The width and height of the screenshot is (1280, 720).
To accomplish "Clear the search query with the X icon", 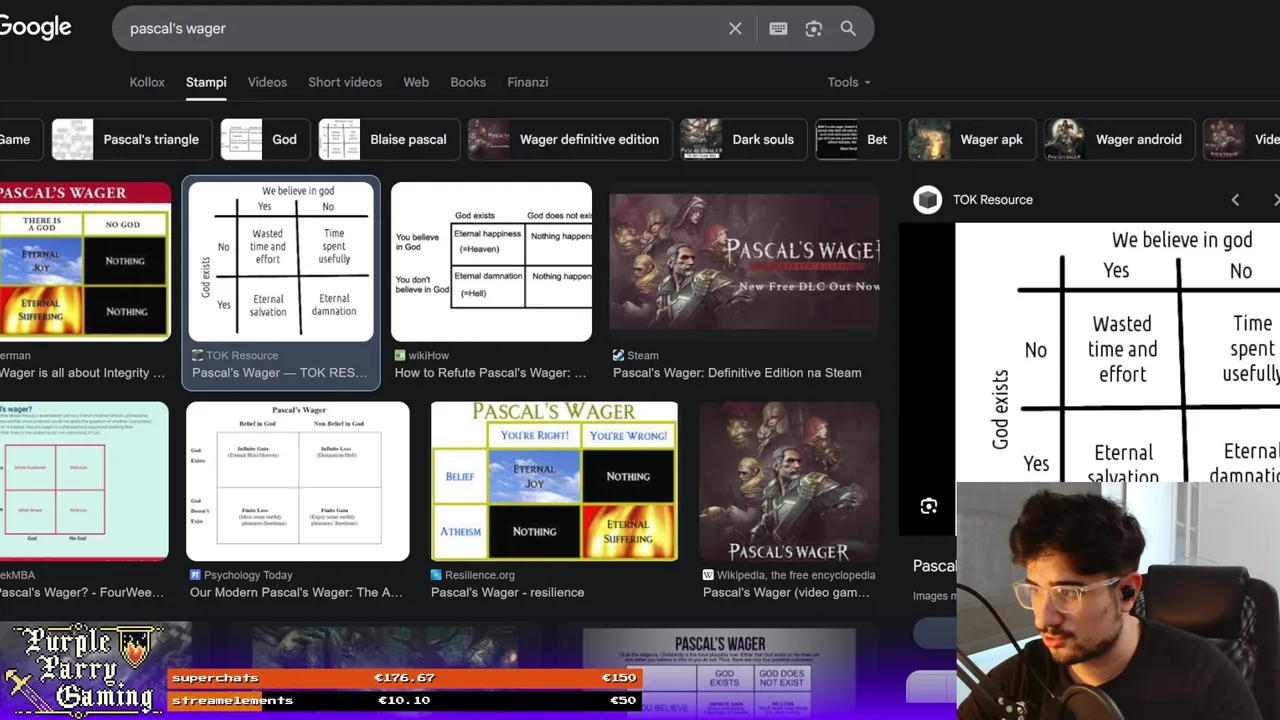I will pyautogui.click(x=735, y=29).
